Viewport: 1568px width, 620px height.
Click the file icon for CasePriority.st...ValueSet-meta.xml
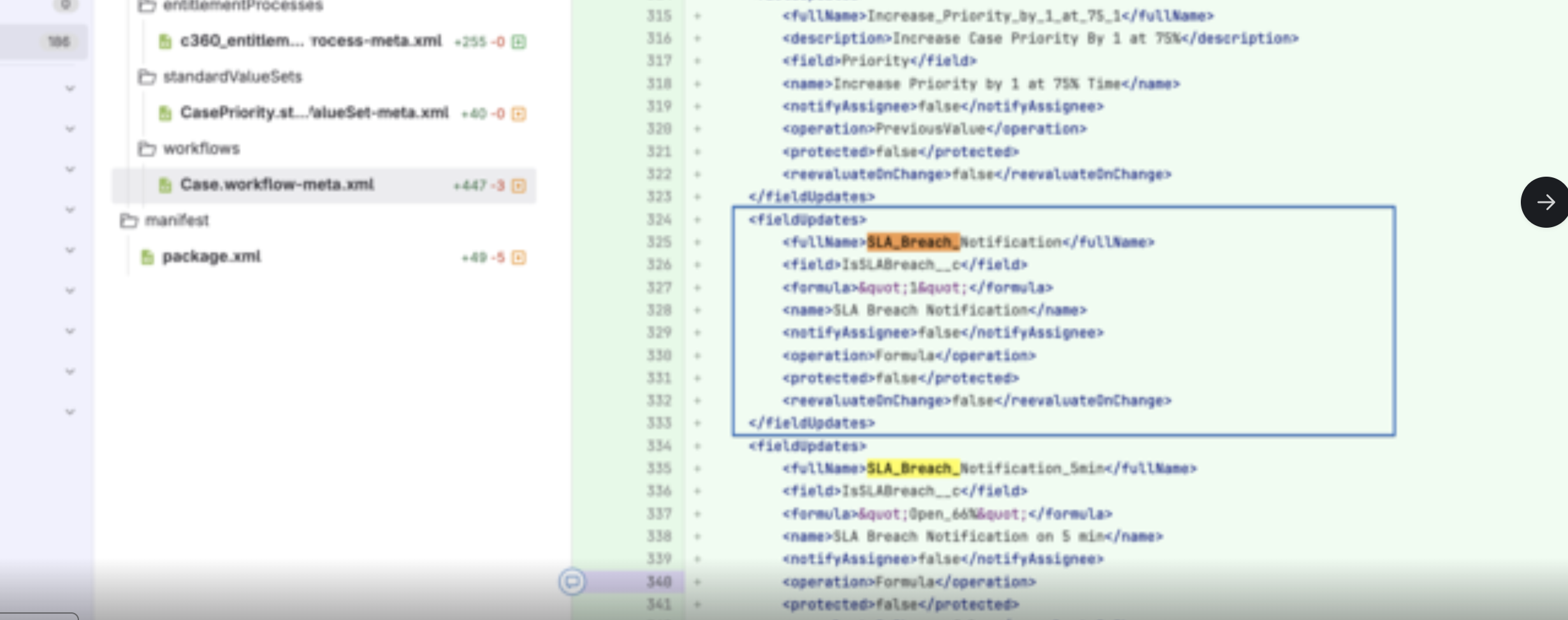pyautogui.click(x=166, y=113)
